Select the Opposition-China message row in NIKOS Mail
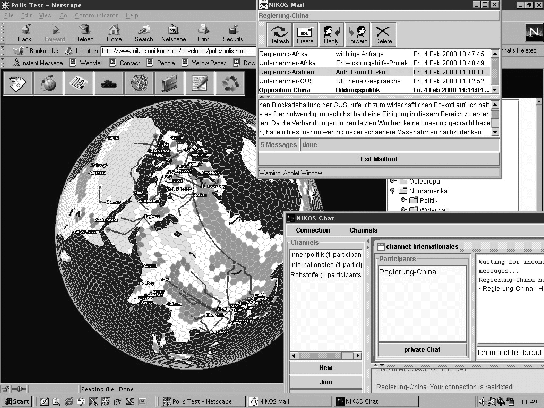Screen dimensions: 544x408 click(374, 90)
